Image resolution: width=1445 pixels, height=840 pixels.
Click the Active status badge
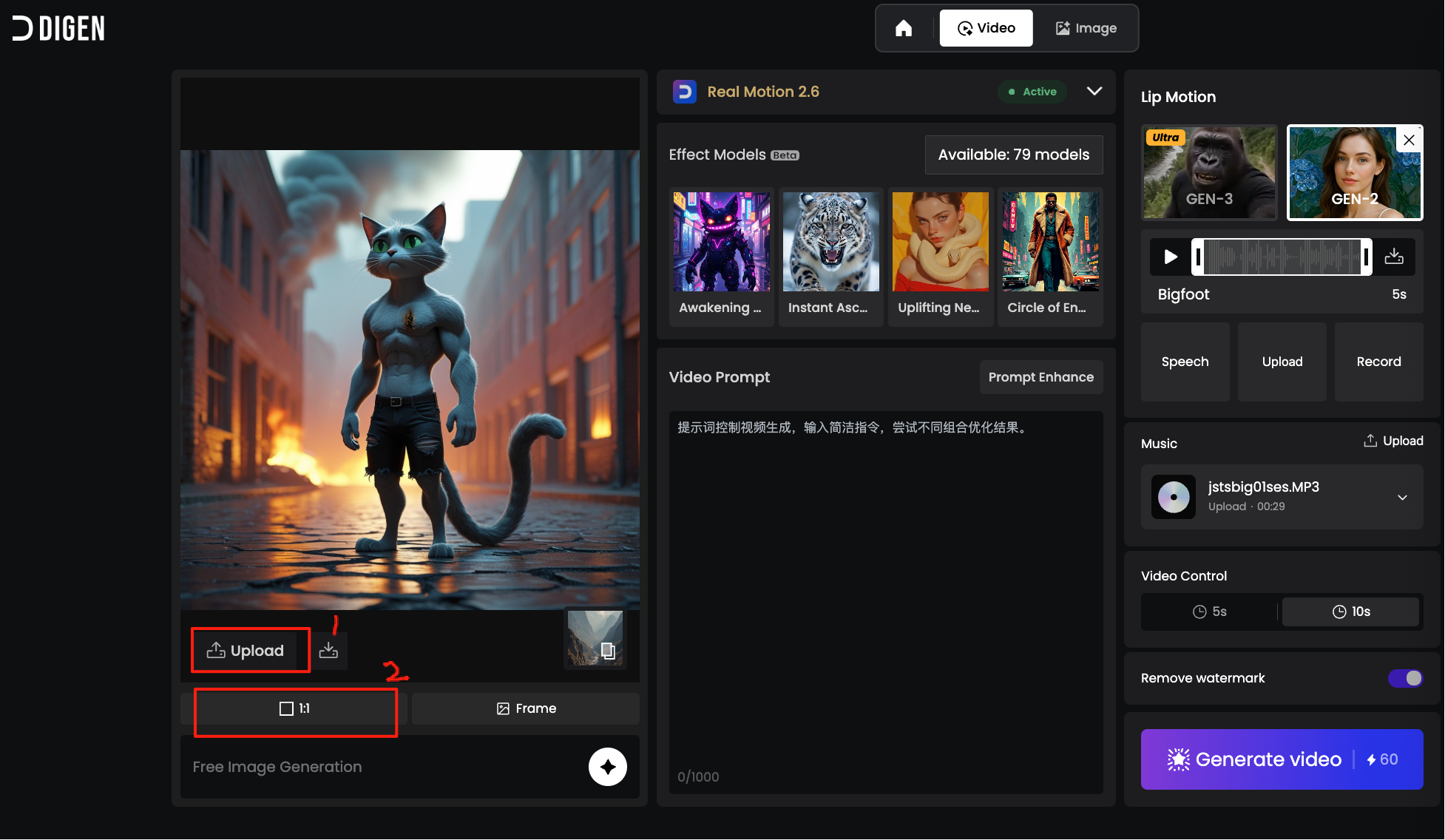1032,92
